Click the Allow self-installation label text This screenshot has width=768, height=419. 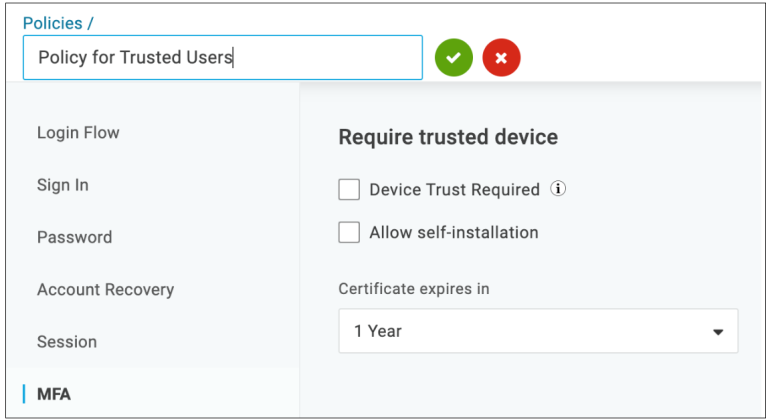coord(454,232)
